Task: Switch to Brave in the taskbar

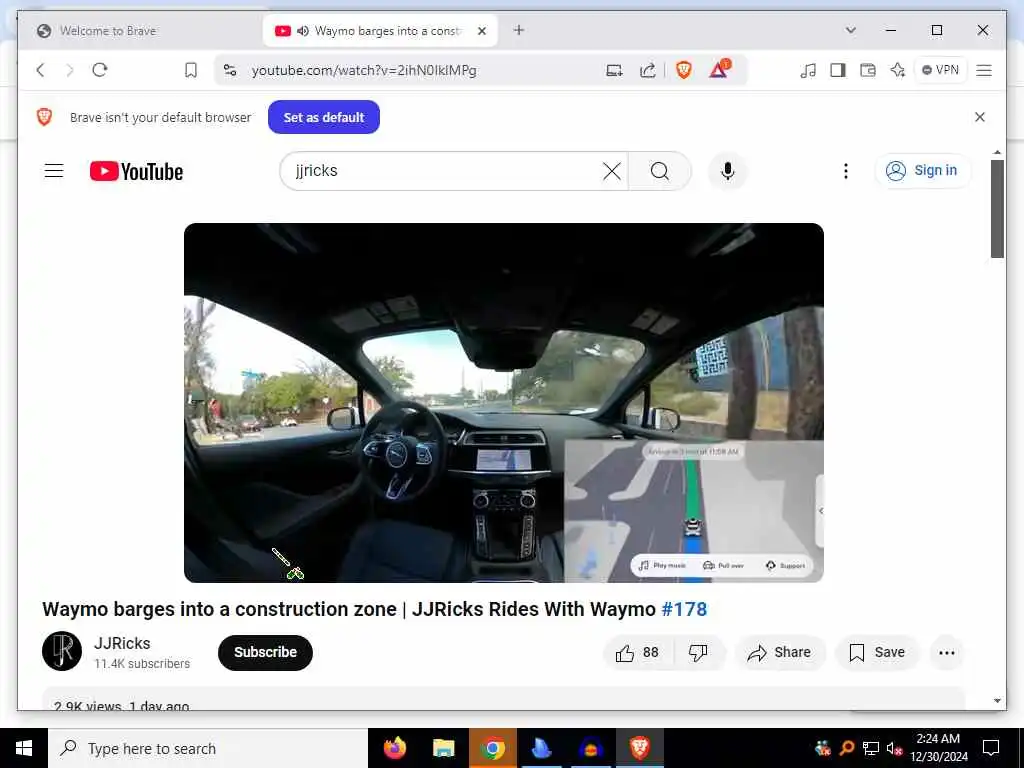Action: pyautogui.click(x=639, y=748)
